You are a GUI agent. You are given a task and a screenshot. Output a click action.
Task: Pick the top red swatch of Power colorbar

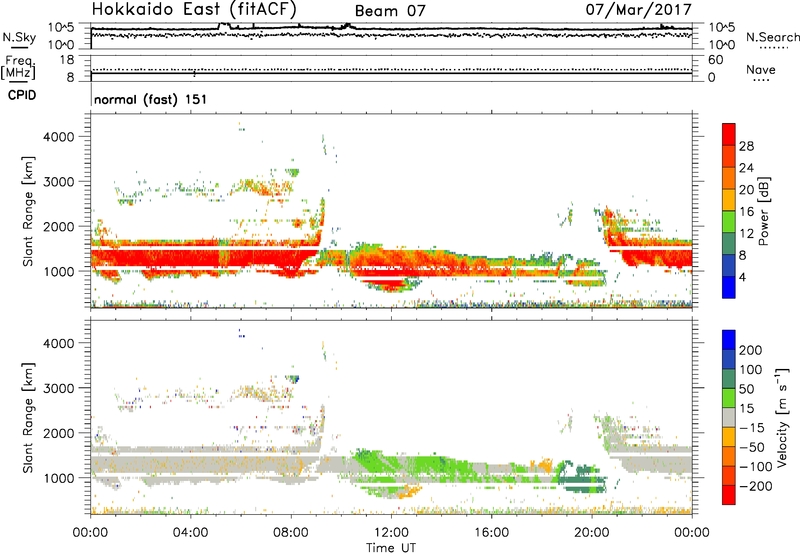pos(729,135)
